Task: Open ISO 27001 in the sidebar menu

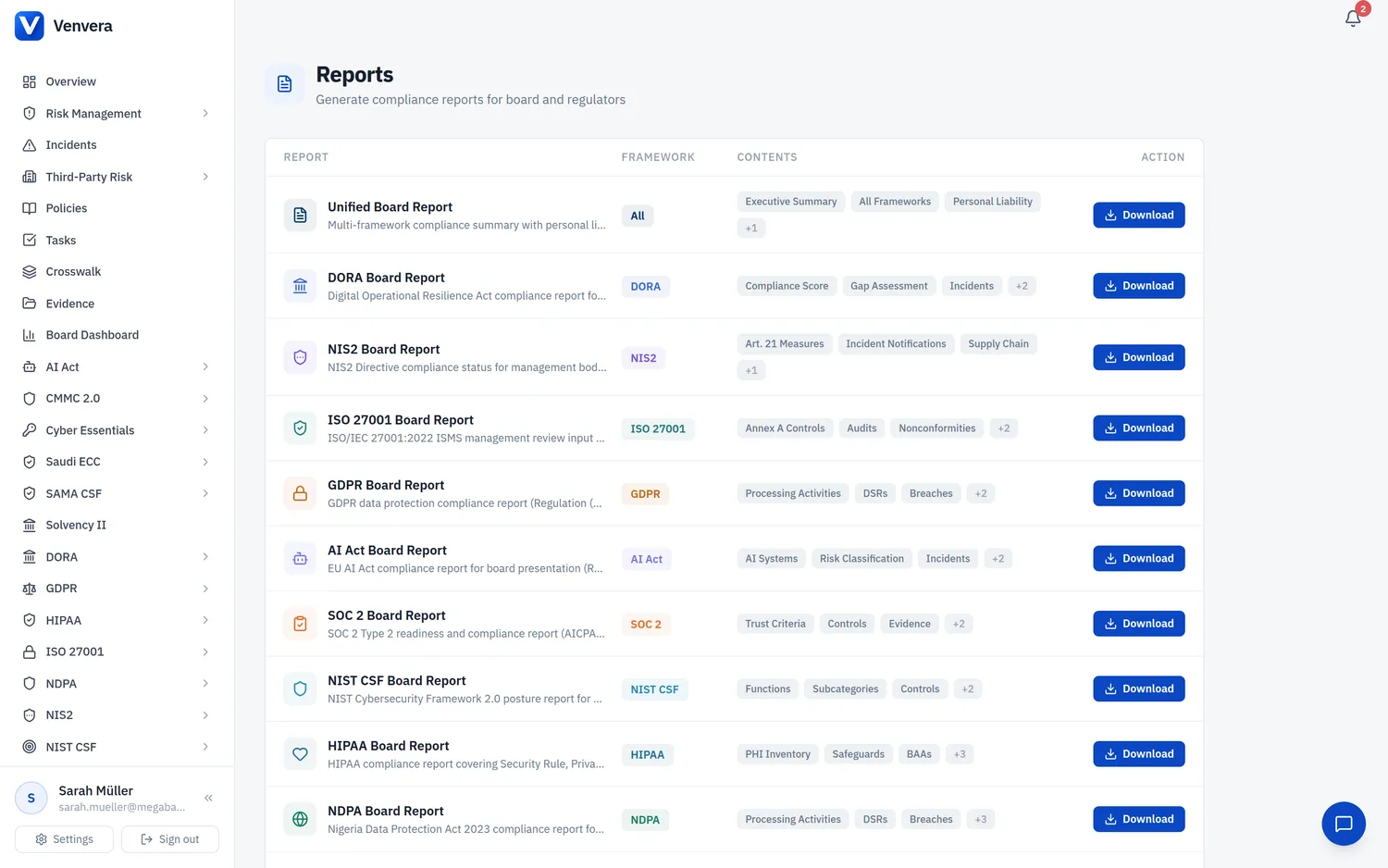Action: 117,651
